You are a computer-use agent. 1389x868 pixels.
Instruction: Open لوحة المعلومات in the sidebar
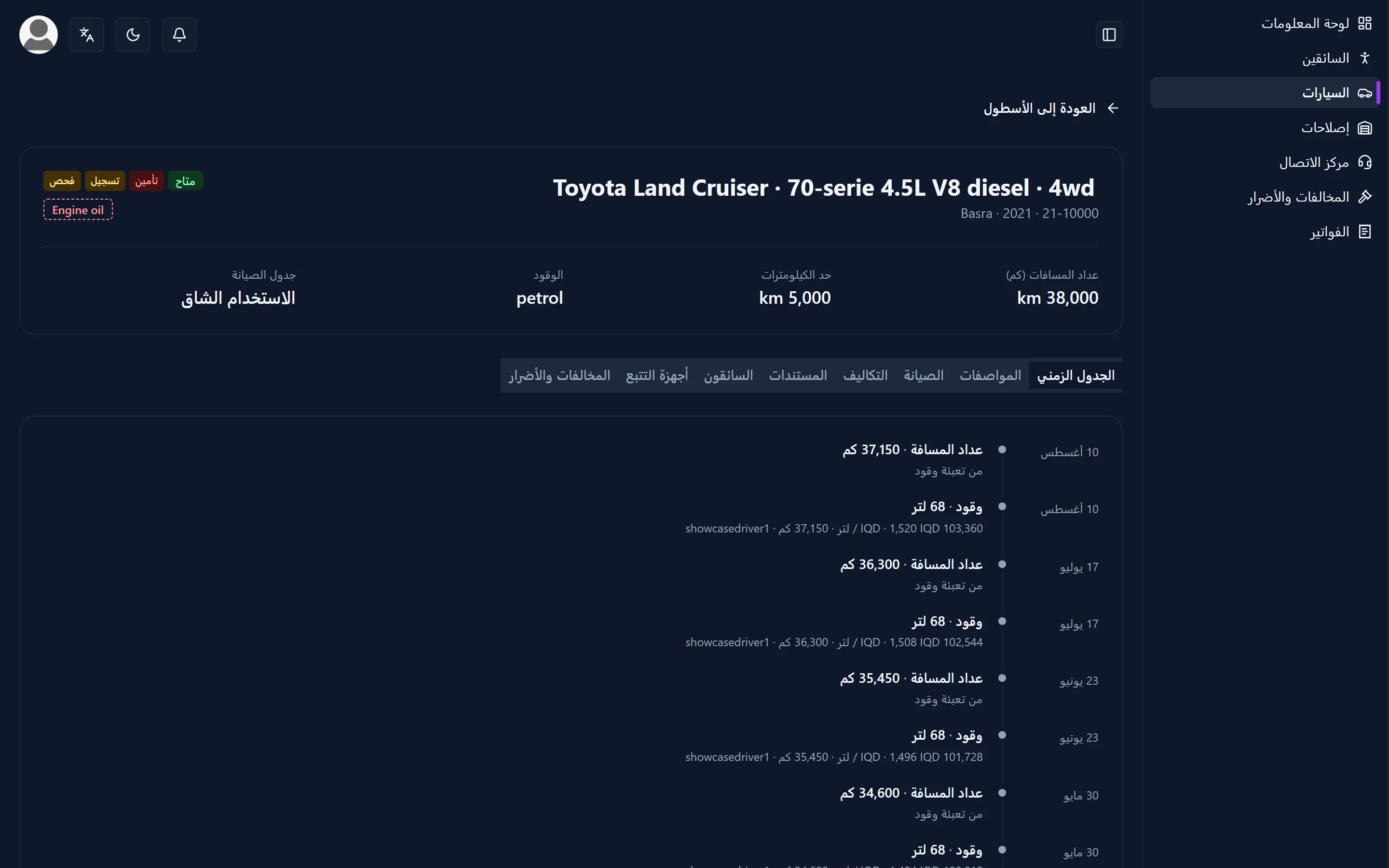click(x=1265, y=23)
